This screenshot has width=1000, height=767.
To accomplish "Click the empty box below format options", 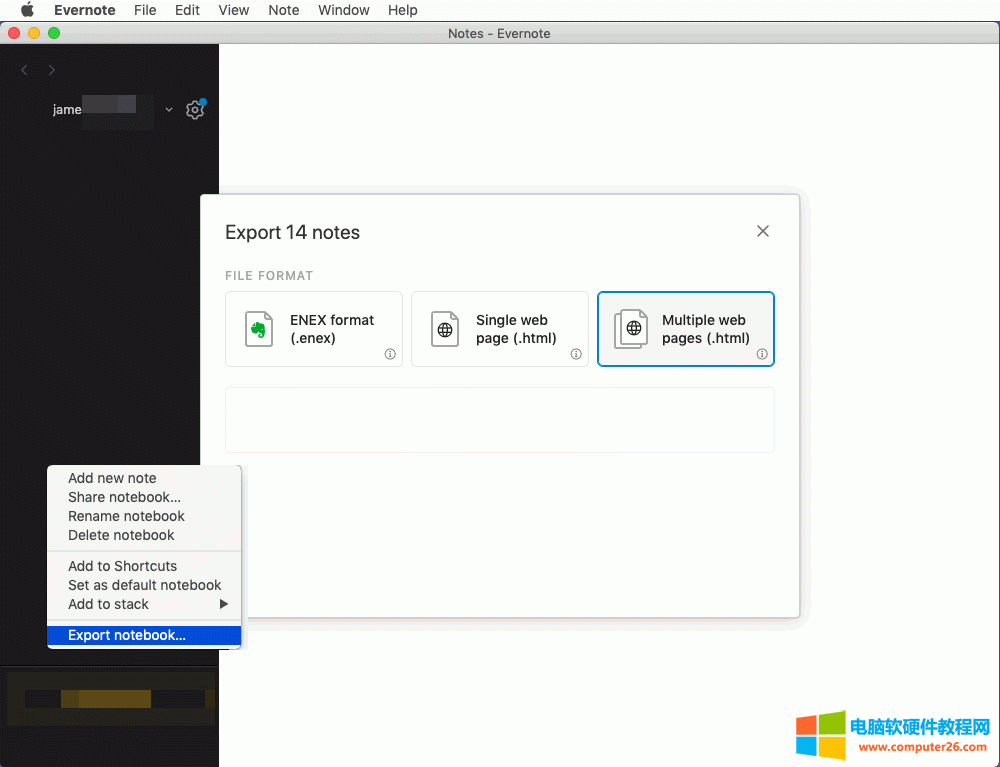I will (500, 420).
